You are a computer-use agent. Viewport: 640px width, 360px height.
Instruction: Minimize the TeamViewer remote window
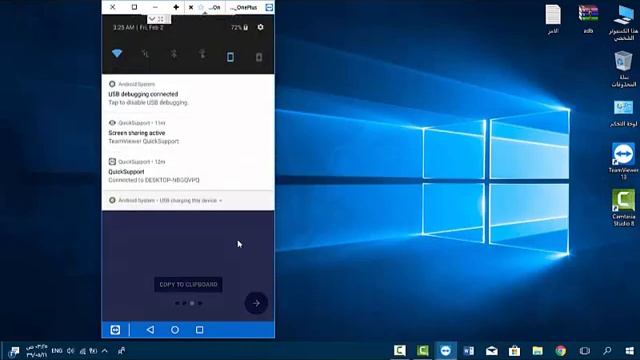155,7
